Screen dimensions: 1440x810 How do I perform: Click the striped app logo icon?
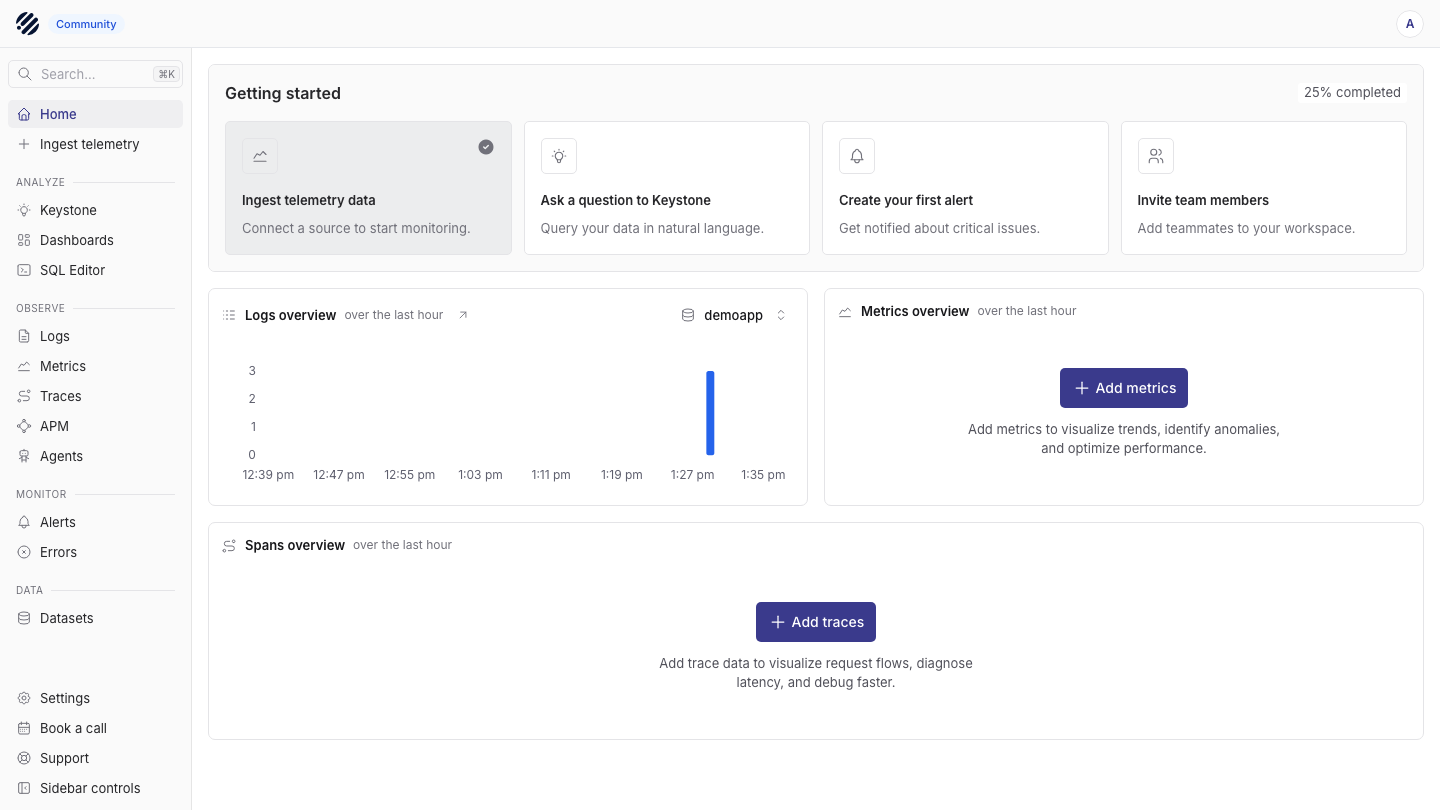27,24
